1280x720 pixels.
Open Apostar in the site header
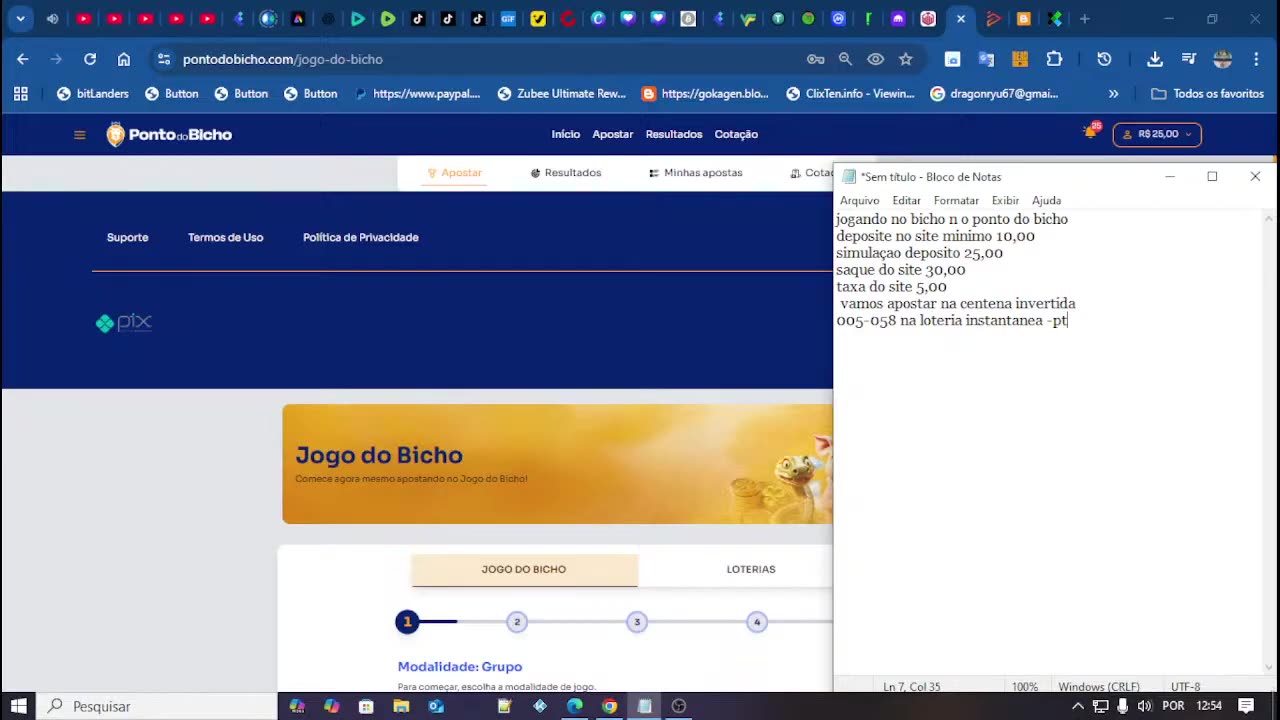pyautogui.click(x=613, y=134)
